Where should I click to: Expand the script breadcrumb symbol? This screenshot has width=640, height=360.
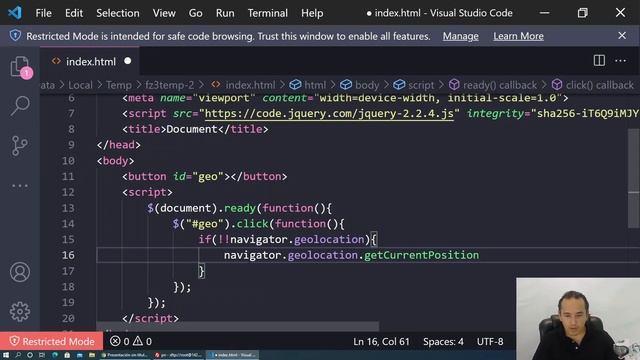click(x=413, y=85)
